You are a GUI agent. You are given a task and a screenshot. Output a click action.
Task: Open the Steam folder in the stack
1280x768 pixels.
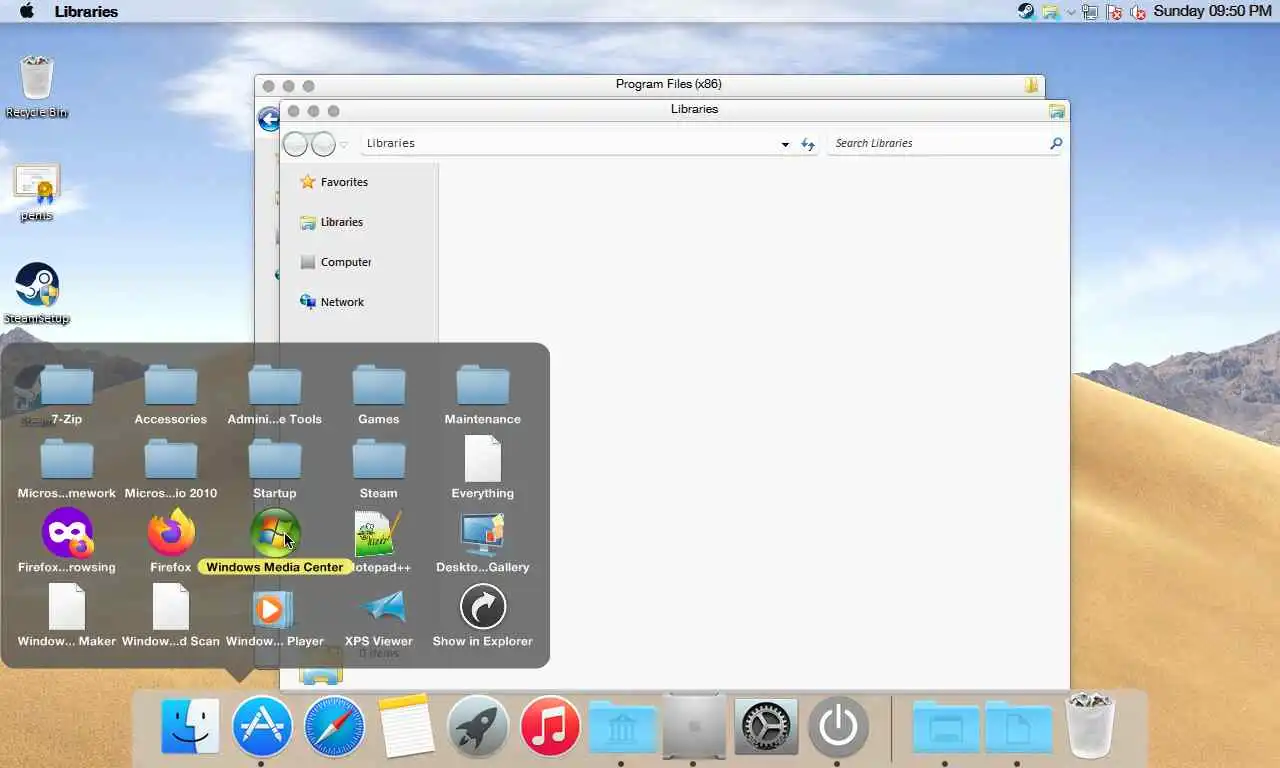(379, 470)
